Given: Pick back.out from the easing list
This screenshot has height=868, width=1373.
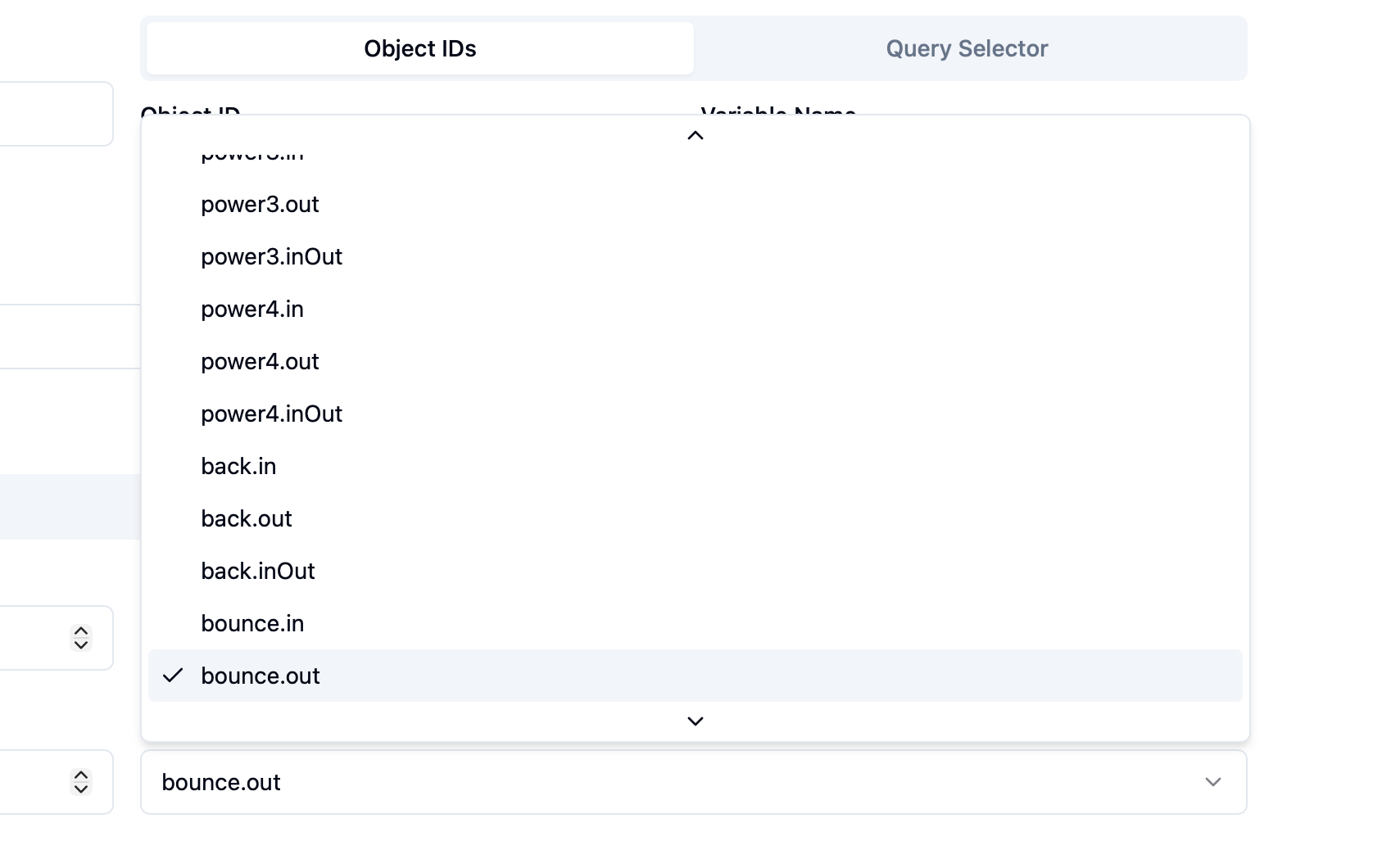Looking at the screenshot, I should (x=246, y=518).
